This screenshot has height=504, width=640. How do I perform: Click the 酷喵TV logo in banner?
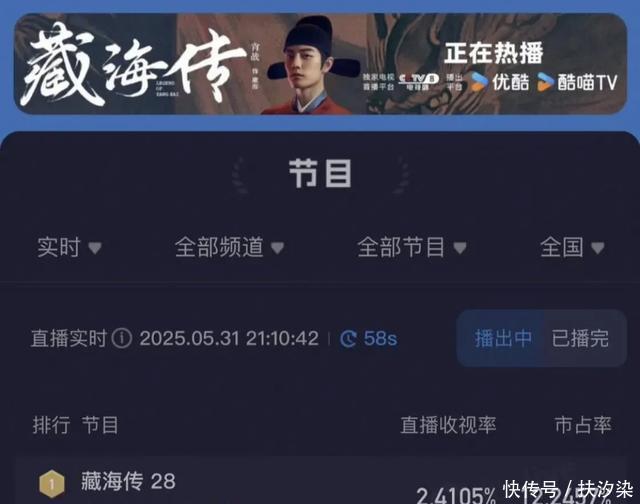pyautogui.click(x=577, y=82)
